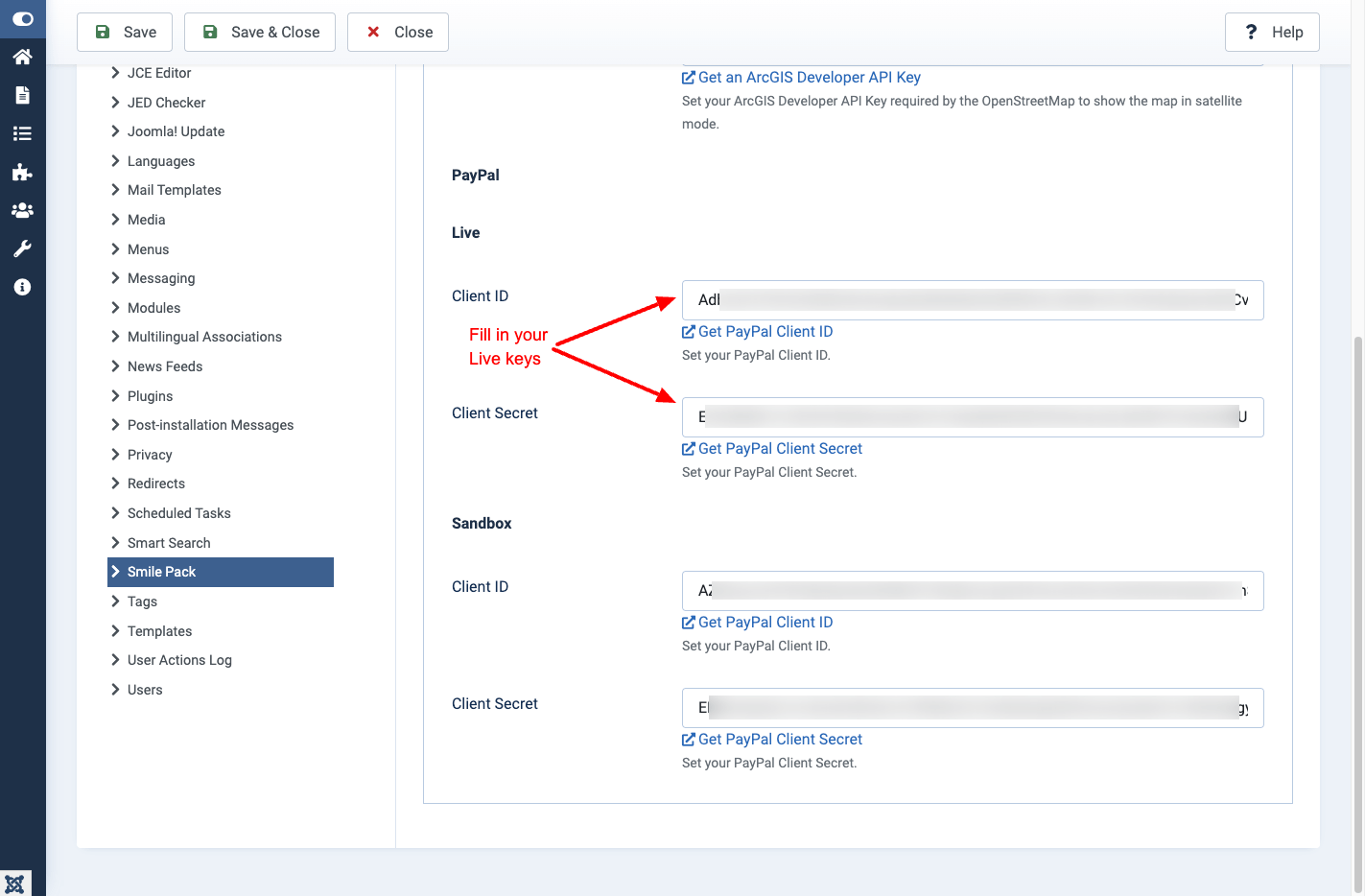
Task: Click the toggle menu icon in the sidebar
Action: click(x=22, y=18)
